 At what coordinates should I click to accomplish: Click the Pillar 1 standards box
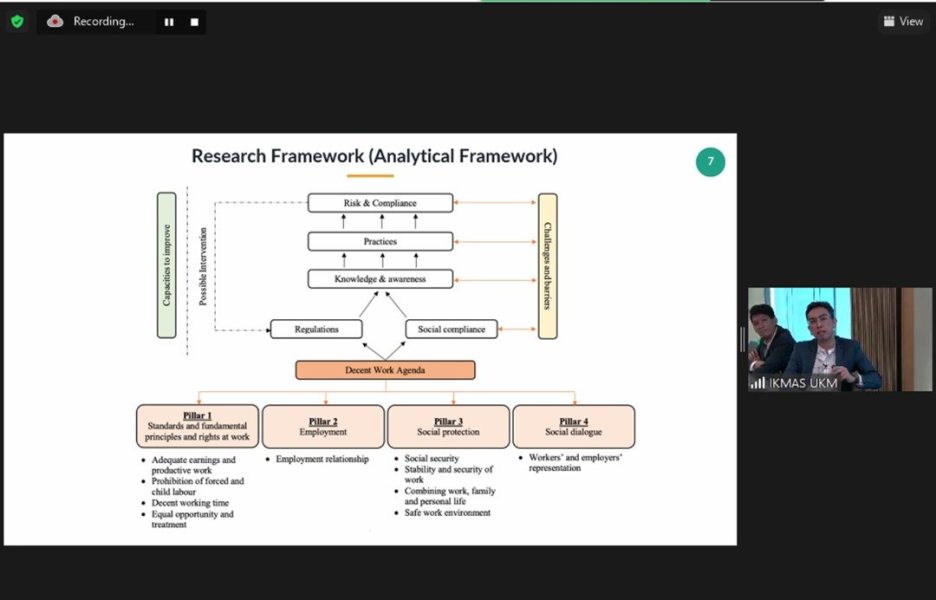coord(197,426)
